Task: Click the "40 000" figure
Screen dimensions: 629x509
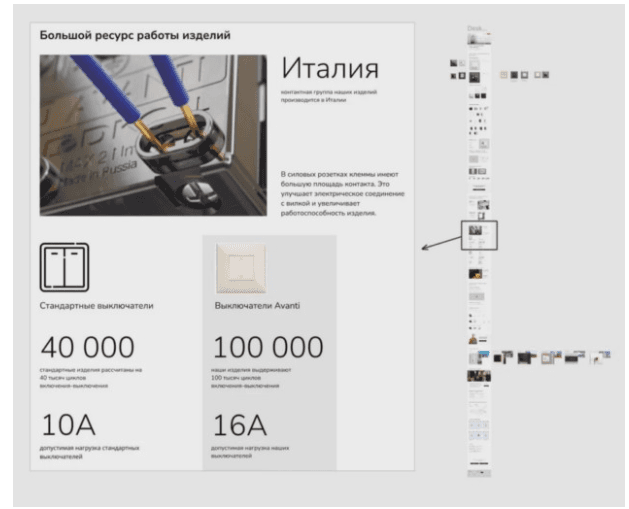Action: point(87,347)
